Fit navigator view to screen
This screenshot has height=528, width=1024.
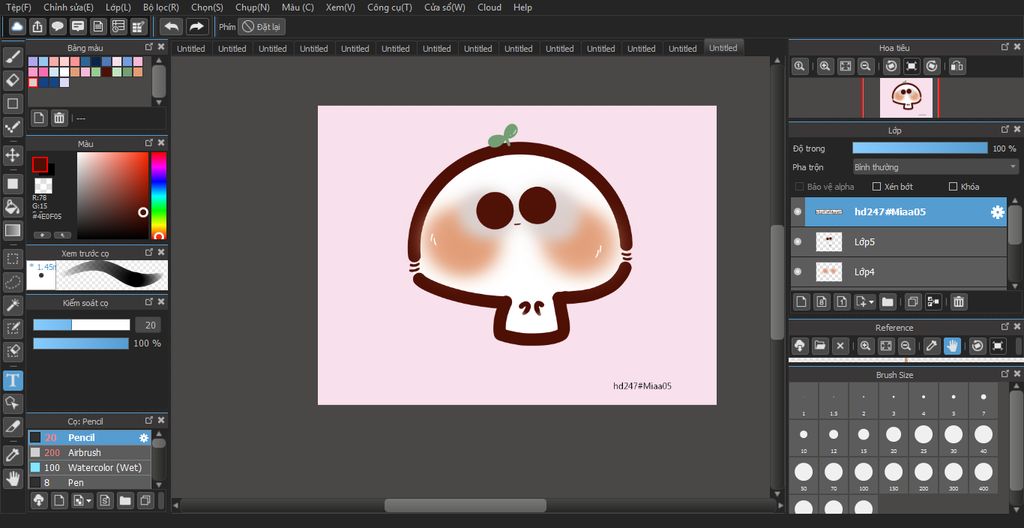click(x=845, y=66)
